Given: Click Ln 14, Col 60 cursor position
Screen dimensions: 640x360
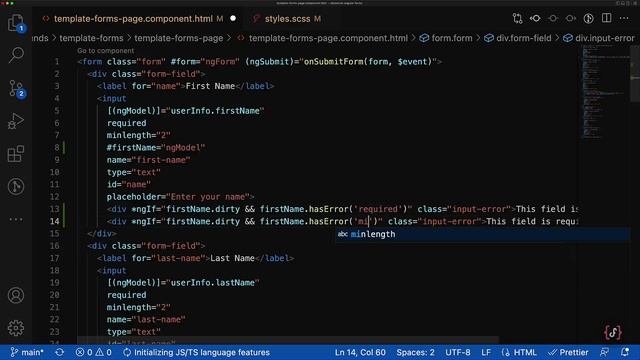Looking at the screenshot, I should pyautogui.click(x=360, y=352).
